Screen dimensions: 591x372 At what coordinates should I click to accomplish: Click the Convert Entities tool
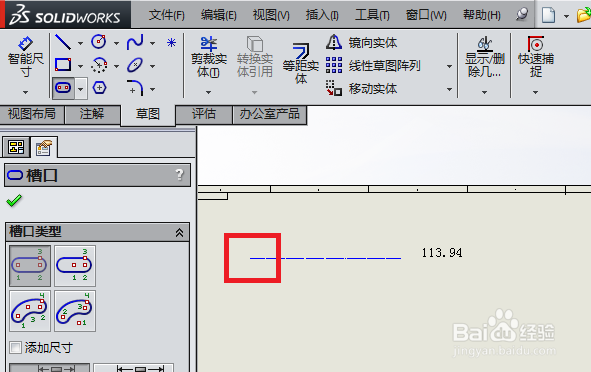pyautogui.click(x=255, y=57)
